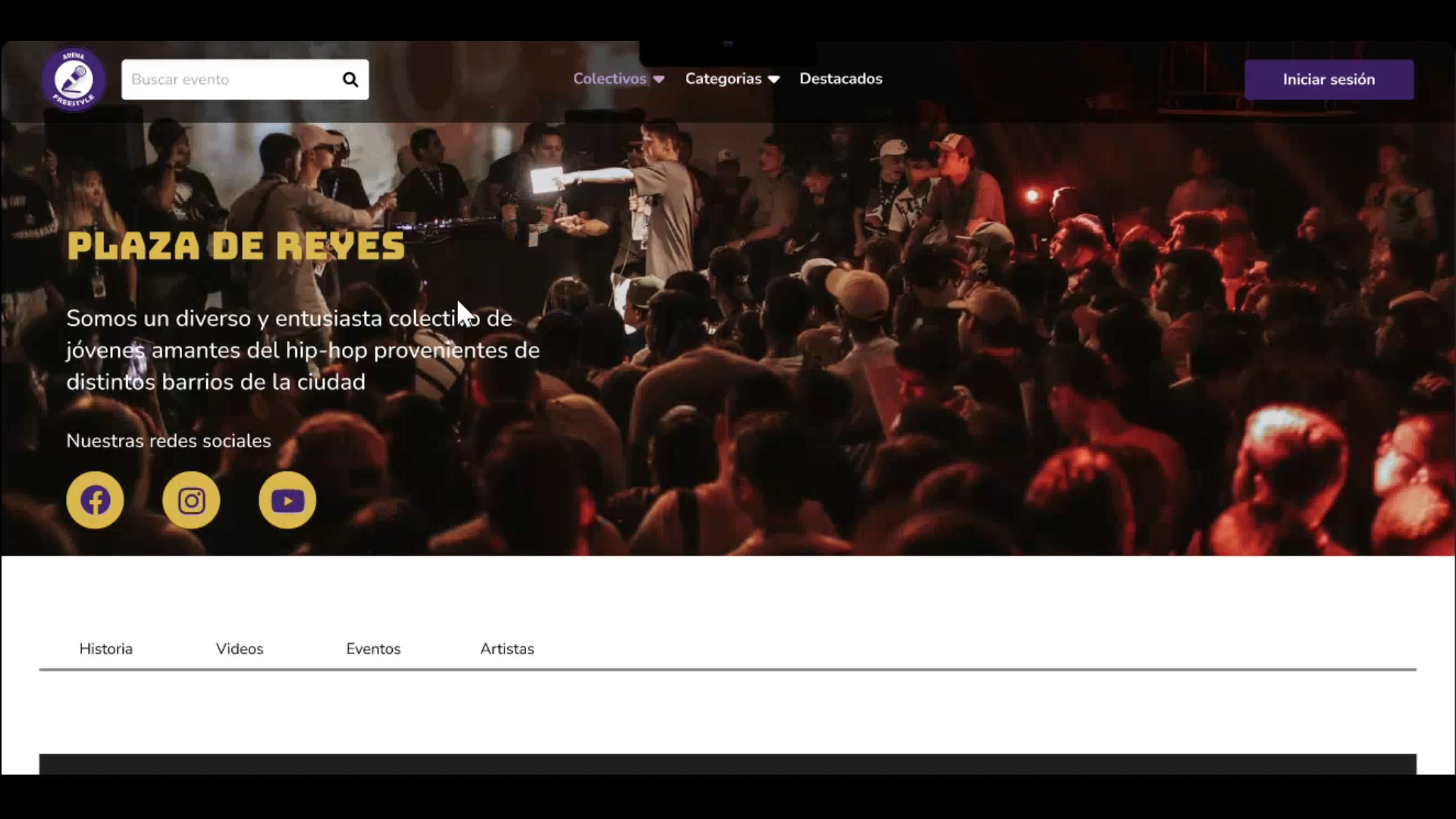Expand the Colectivos dropdown arrow
The height and width of the screenshot is (819, 1456).
pos(659,80)
